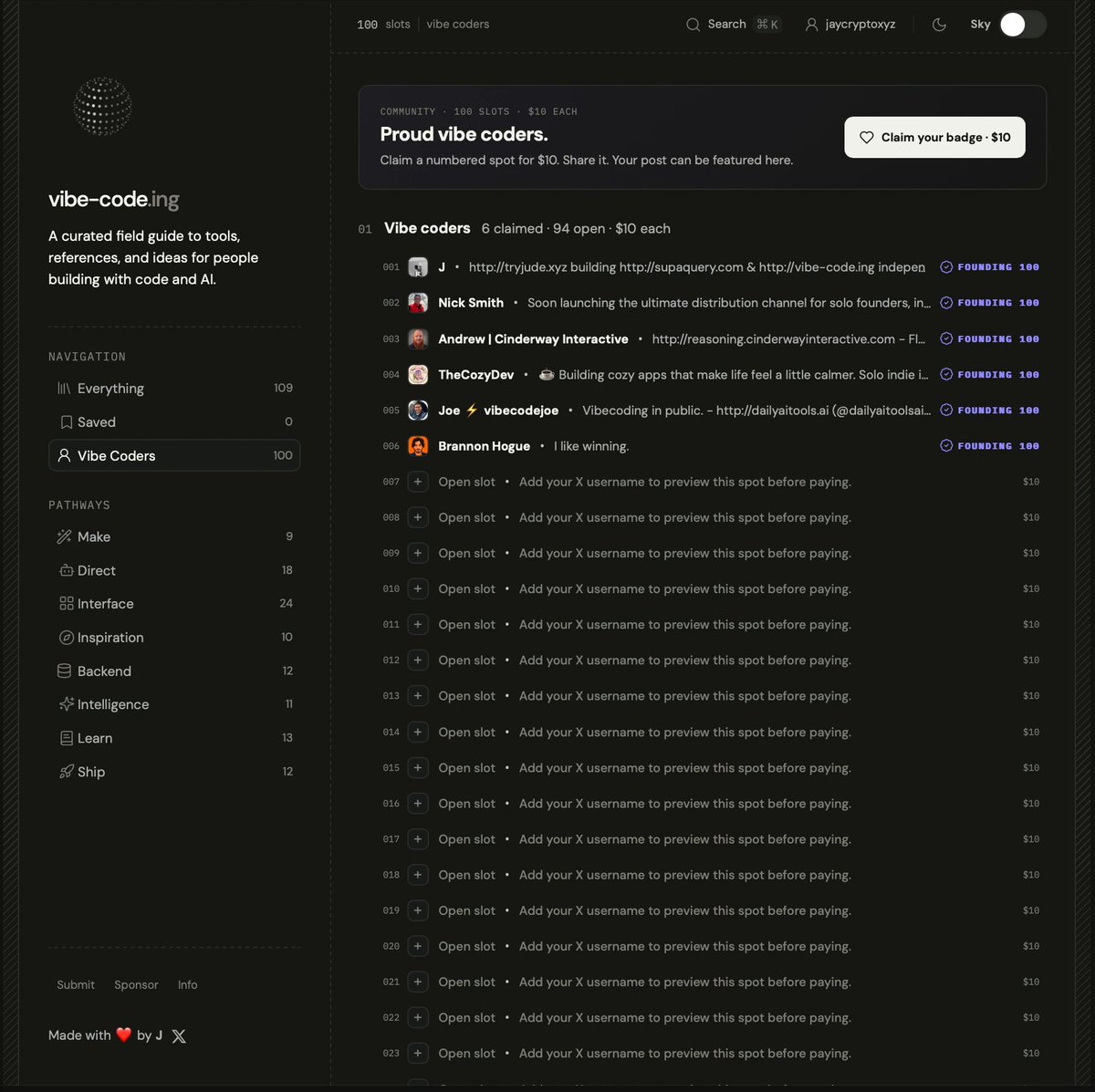Open the Make pathway
This screenshot has height=1092, width=1095.
coord(174,536)
